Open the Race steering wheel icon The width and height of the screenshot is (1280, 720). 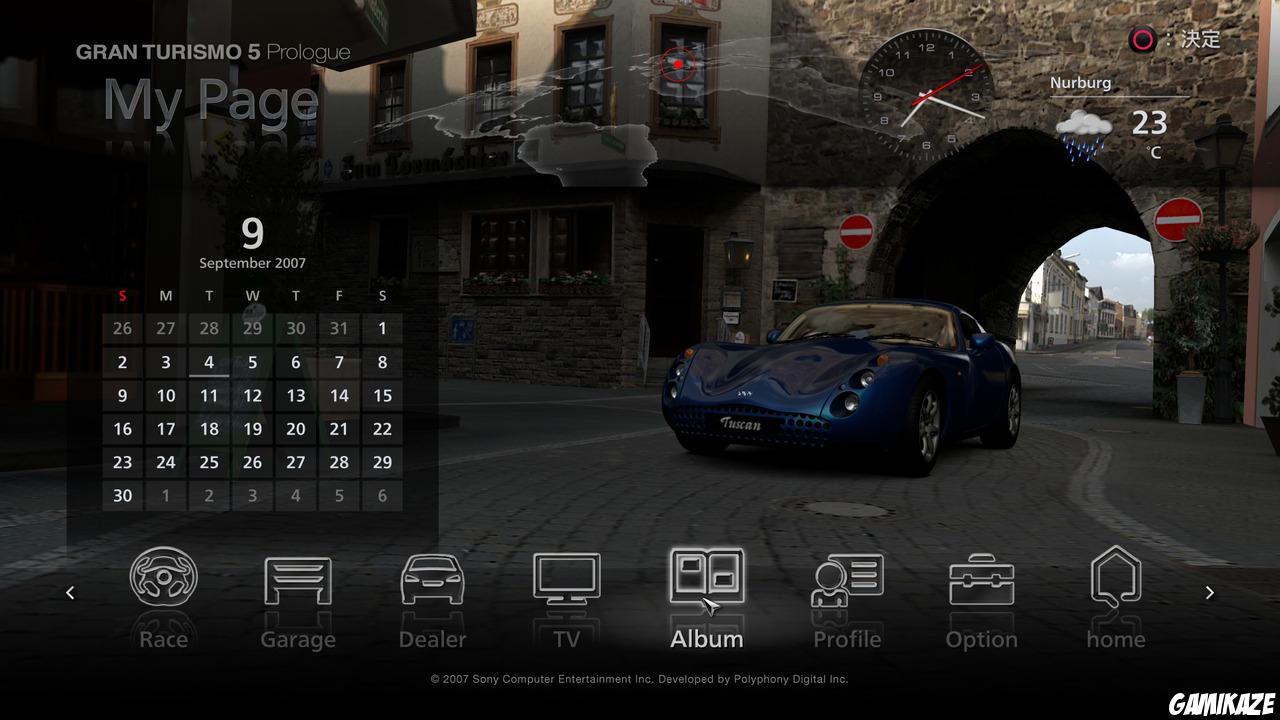pos(164,578)
